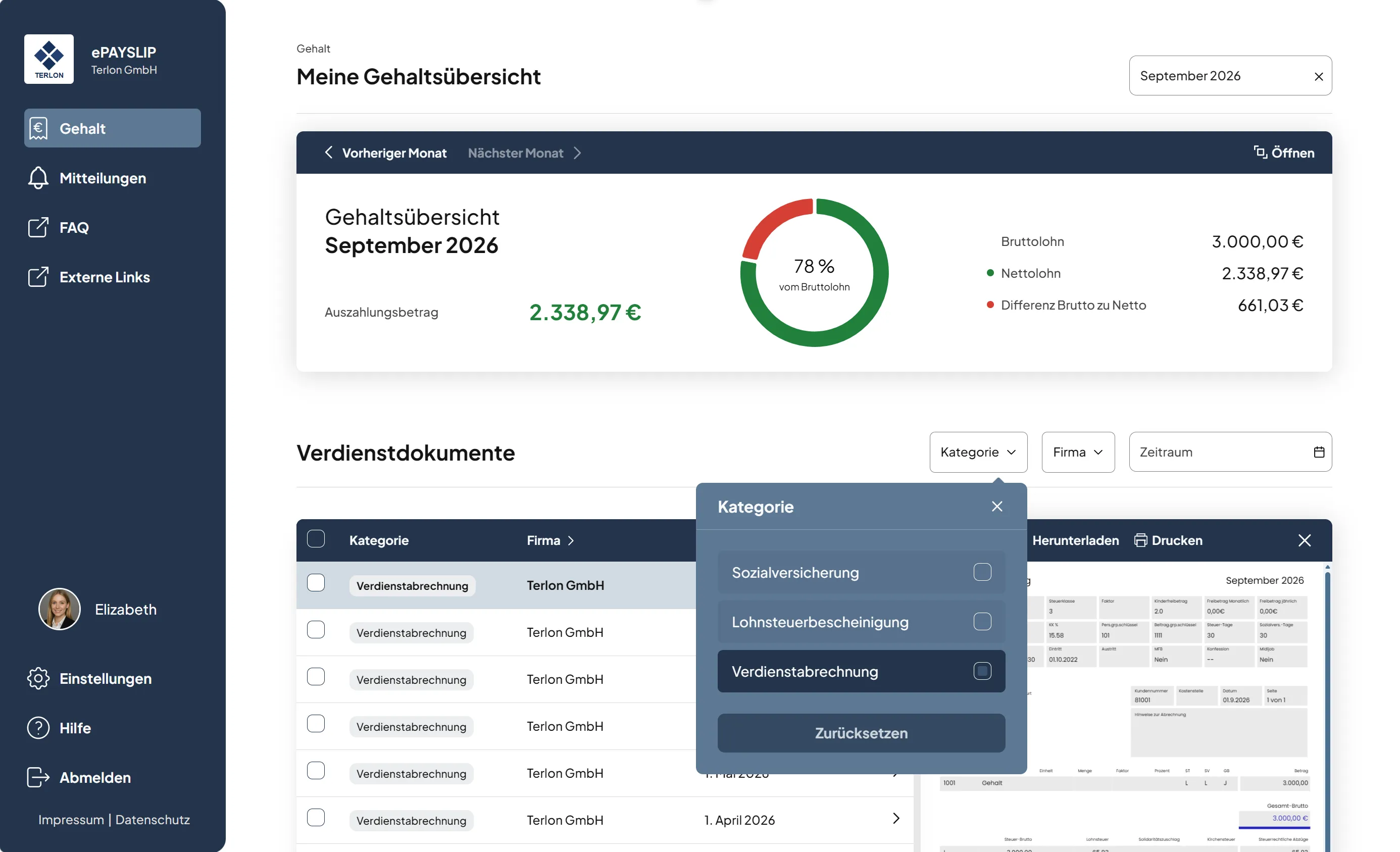The height and width of the screenshot is (852, 1400).
Task: Sort by the Firma column header arrow
Action: pyautogui.click(x=571, y=541)
